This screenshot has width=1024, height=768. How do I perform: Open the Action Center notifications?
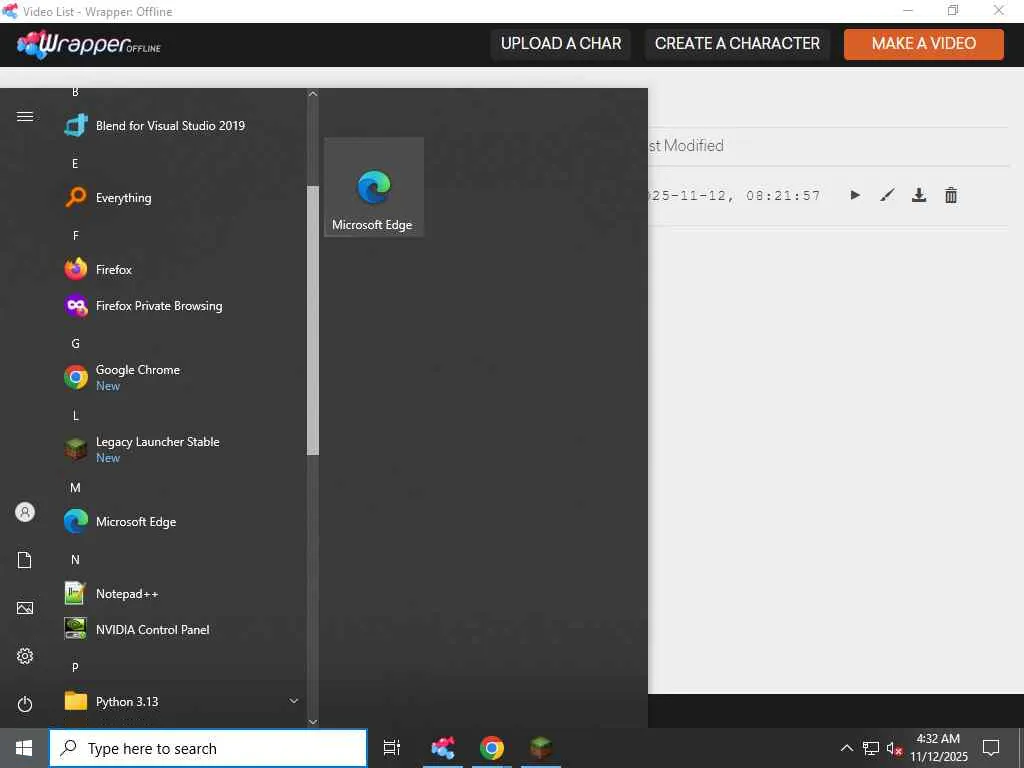[x=991, y=748]
